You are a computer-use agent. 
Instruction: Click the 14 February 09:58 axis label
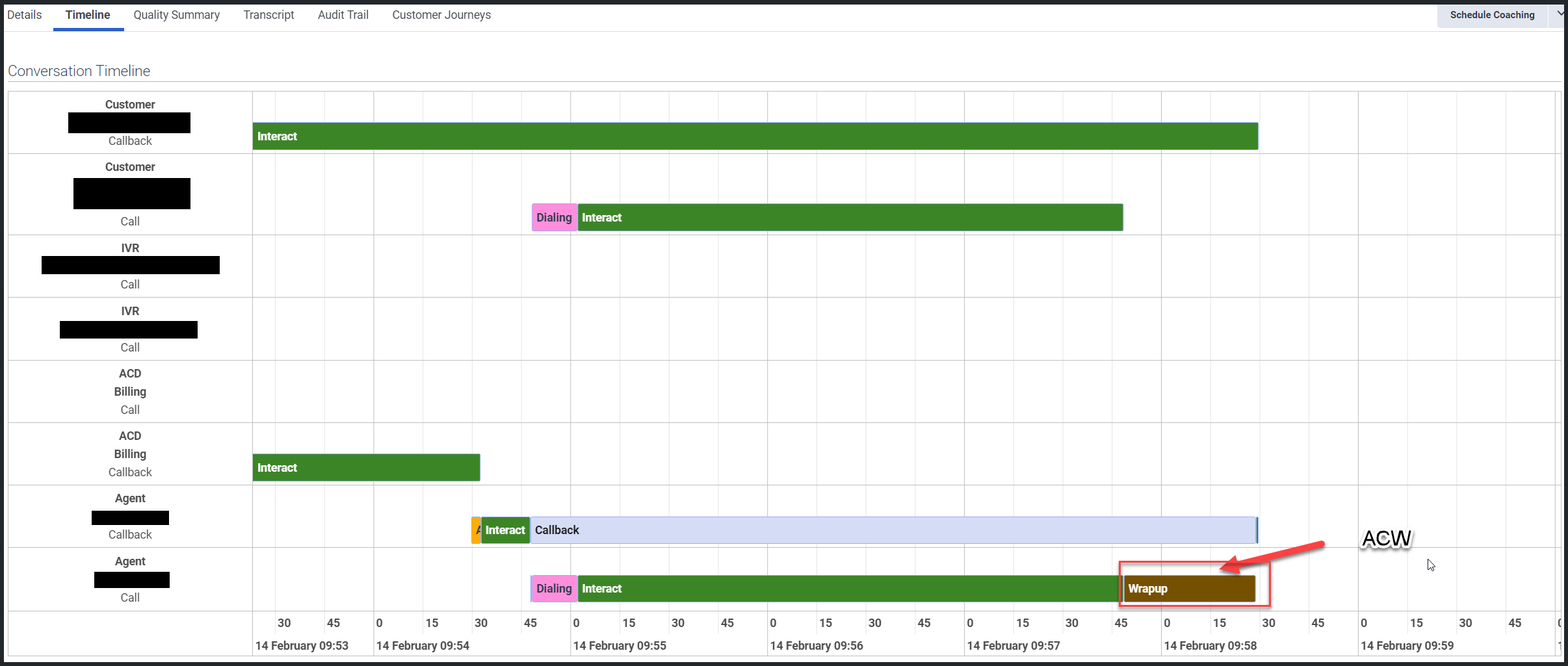(x=1210, y=646)
